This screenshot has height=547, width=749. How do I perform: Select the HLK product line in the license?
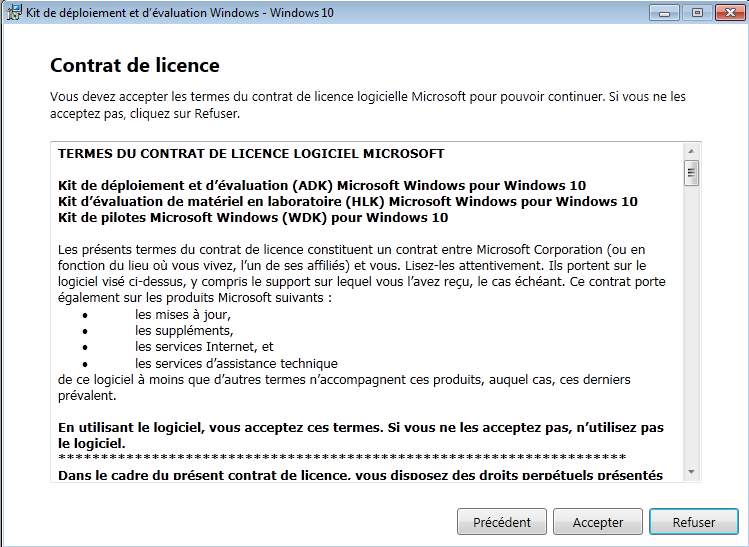coord(347,201)
